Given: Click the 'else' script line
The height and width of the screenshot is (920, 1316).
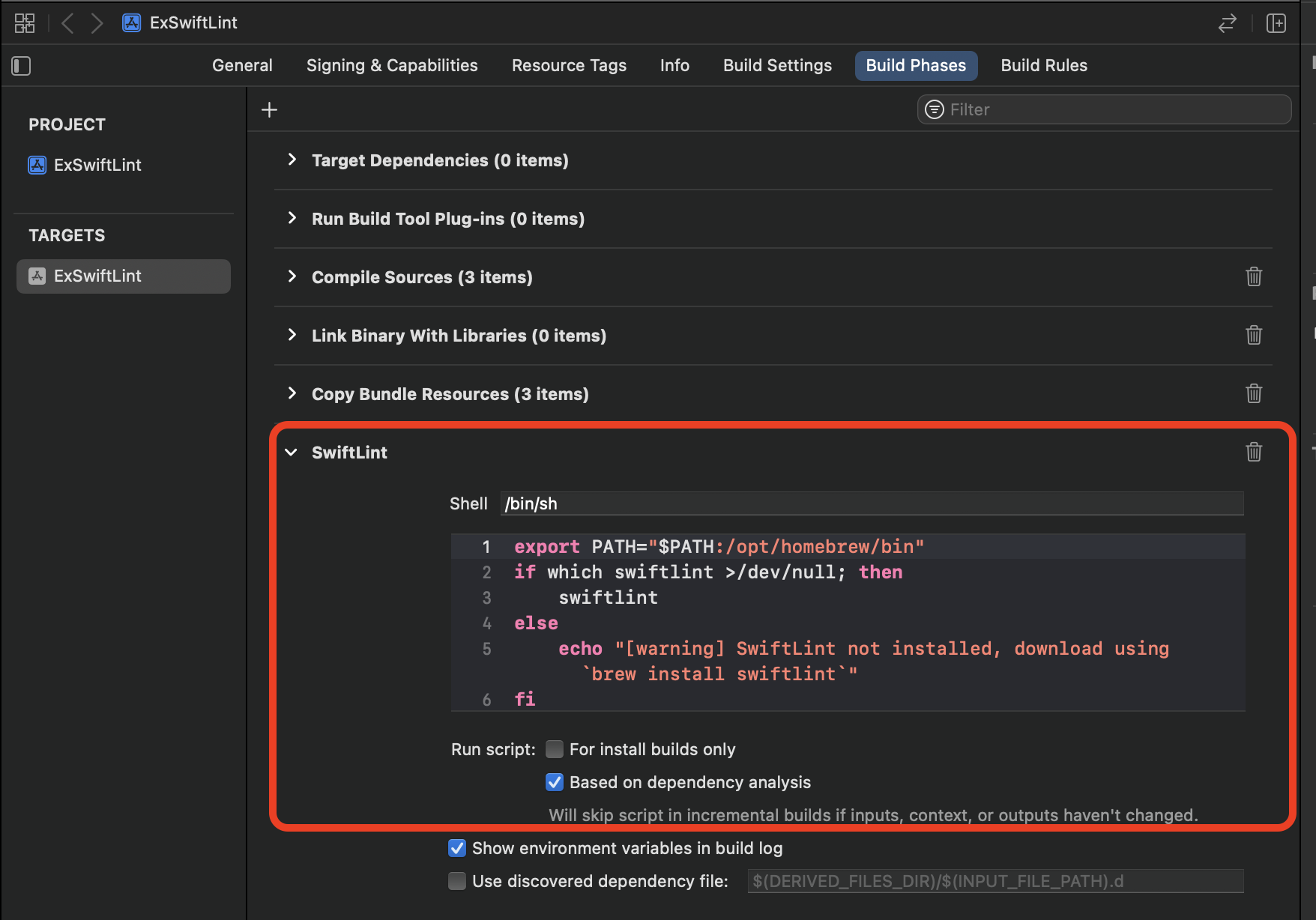Looking at the screenshot, I should (x=536, y=623).
